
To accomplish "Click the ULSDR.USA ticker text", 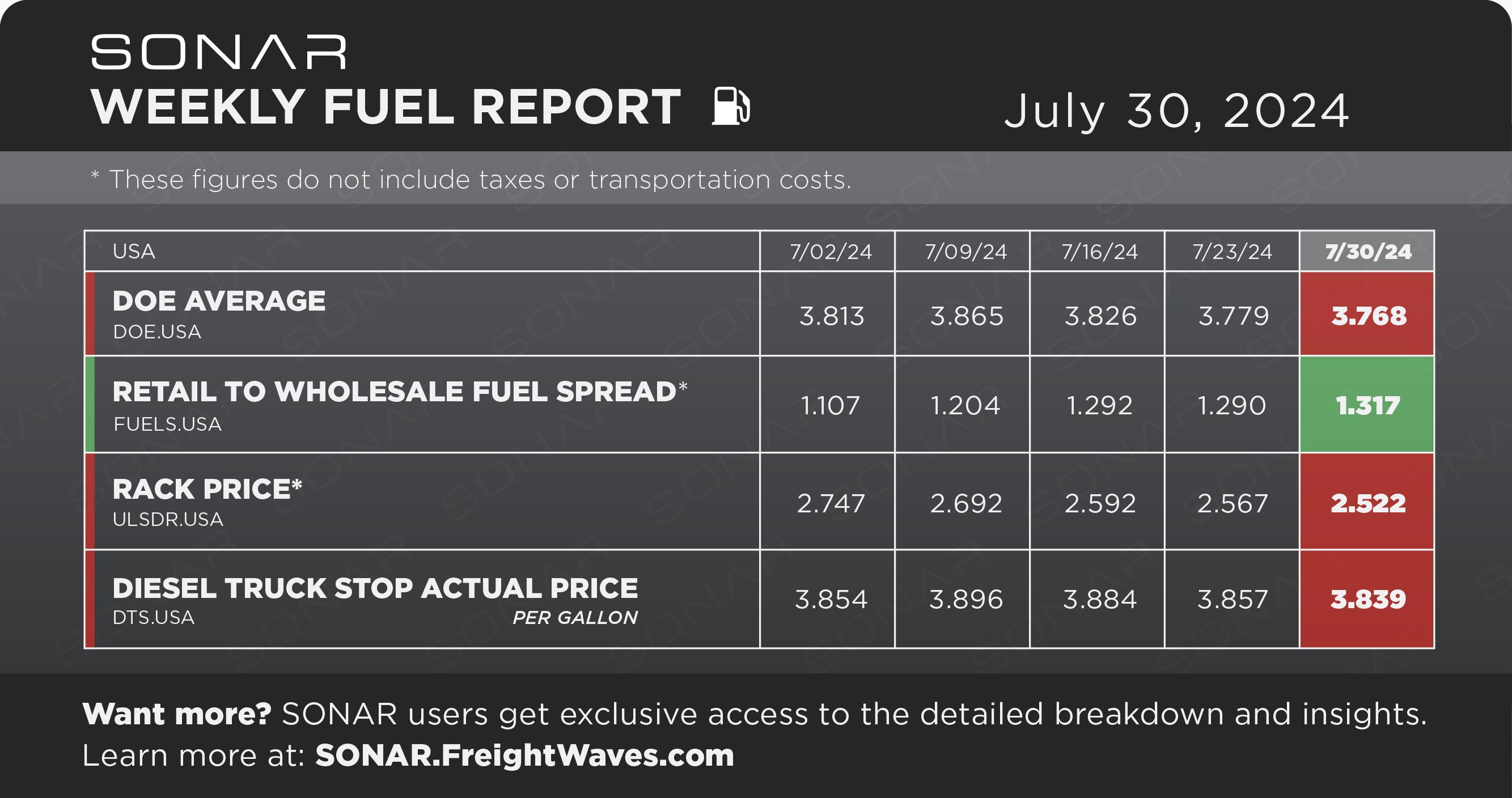I will tap(168, 519).
